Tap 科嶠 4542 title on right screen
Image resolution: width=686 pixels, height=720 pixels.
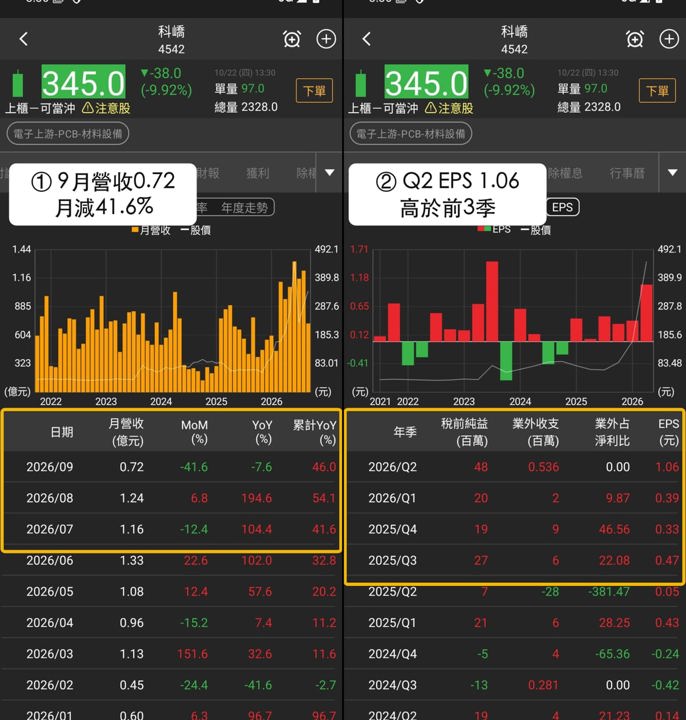tap(514, 39)
